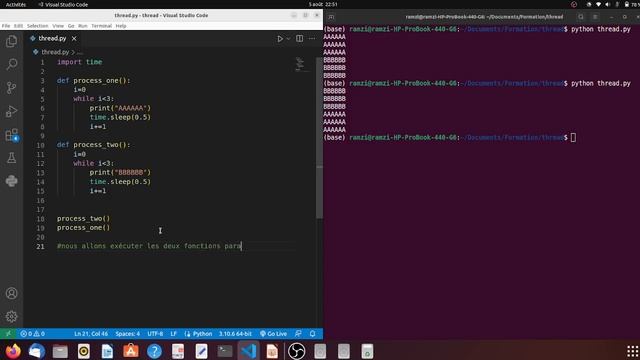Open Help from the dock
Image resolution: width=640 pixels, height=360 pixels.
pyautogui.click(x=154, y=351)
